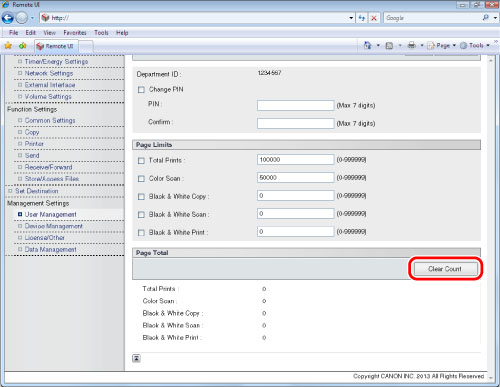Open Receive/Forward settings link

(x=48, y=167)
